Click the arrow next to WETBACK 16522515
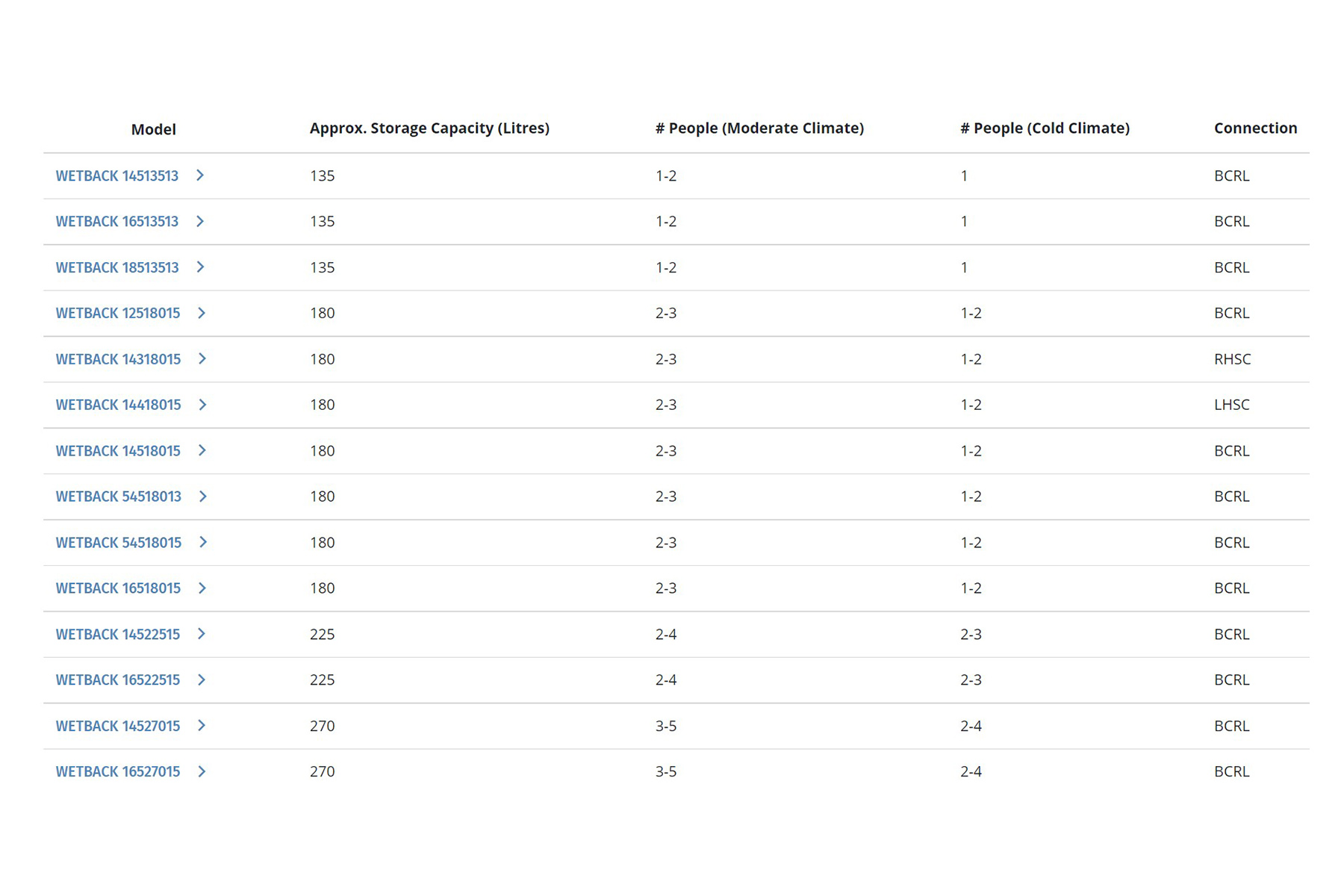Screen dimensions: 1344x896 click(202, 681)
